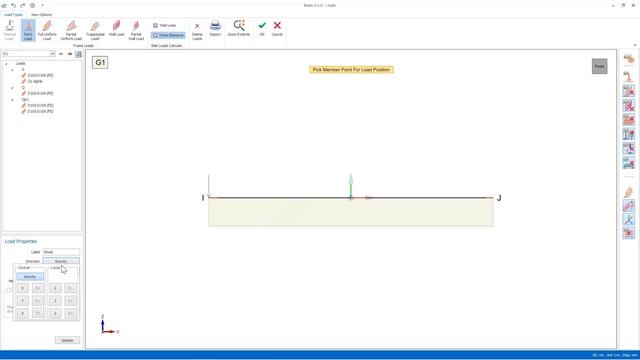
Task: Tick the checkbox left of direction popup
Action: [x=9, y=290]
